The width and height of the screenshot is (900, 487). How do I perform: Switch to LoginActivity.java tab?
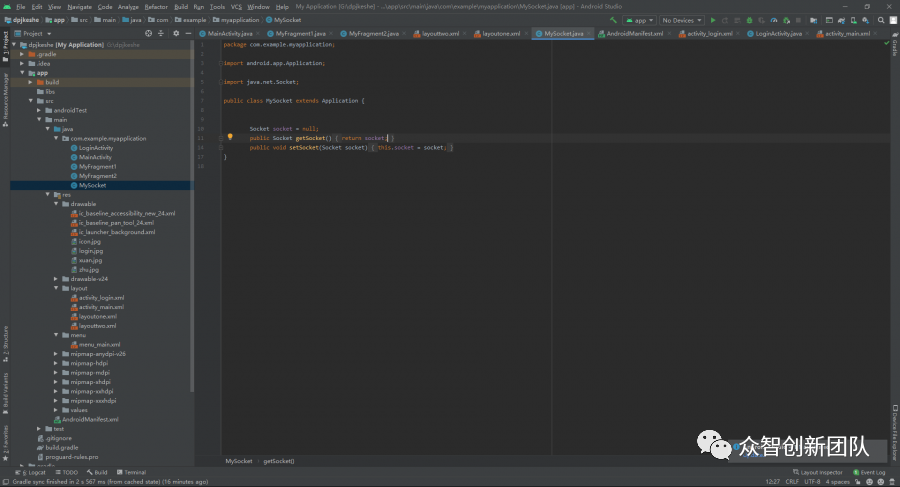778,33
